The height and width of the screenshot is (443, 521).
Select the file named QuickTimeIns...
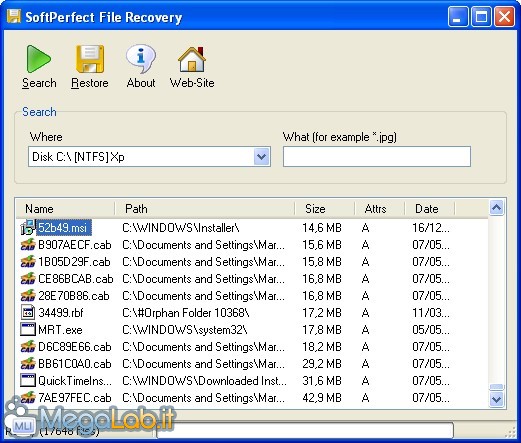pyautogui.click(x=75, y=381)
